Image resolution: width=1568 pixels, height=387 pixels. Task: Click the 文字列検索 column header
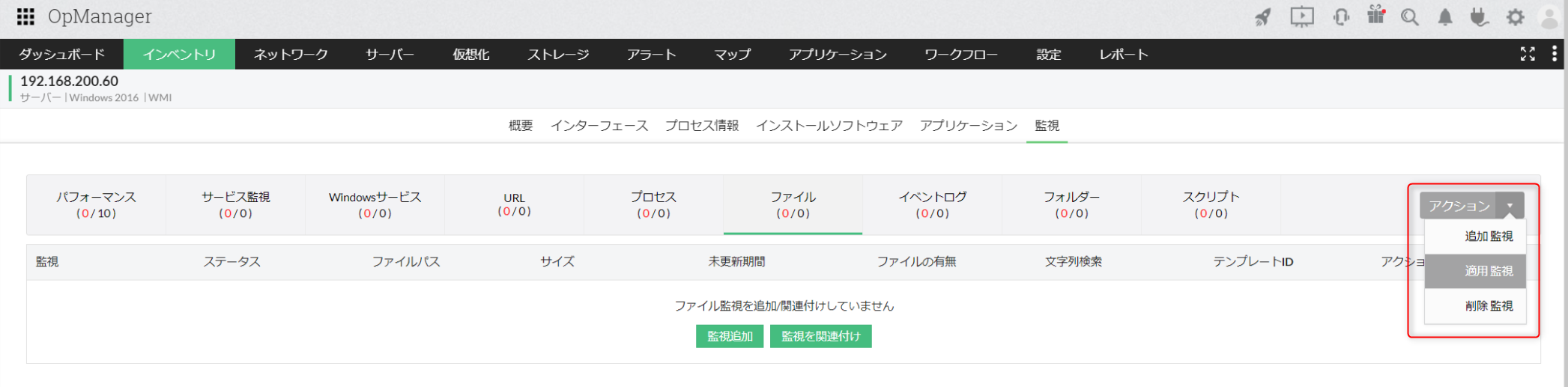click(x=1074, y=262)
